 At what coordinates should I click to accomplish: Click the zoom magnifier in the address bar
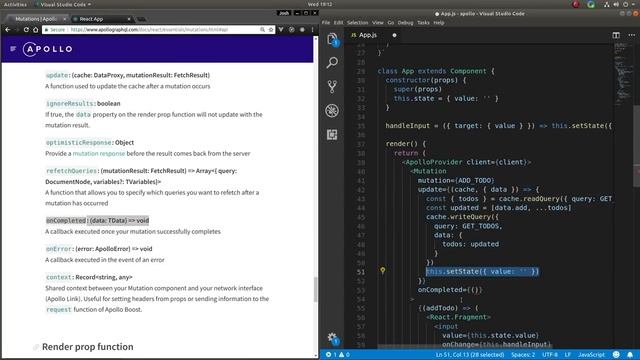(x=262, y=30)
